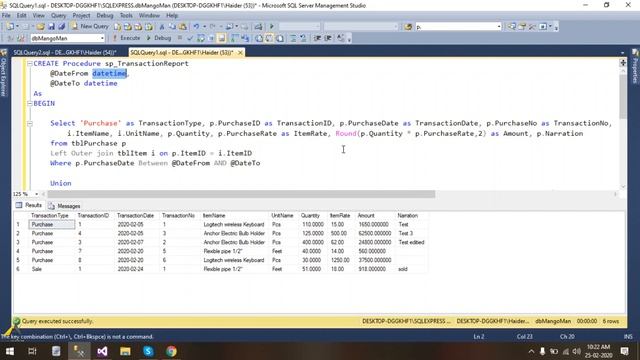
Task: Display the estimated execution plan
Action: pyautogui.click(x=201, y=38)
